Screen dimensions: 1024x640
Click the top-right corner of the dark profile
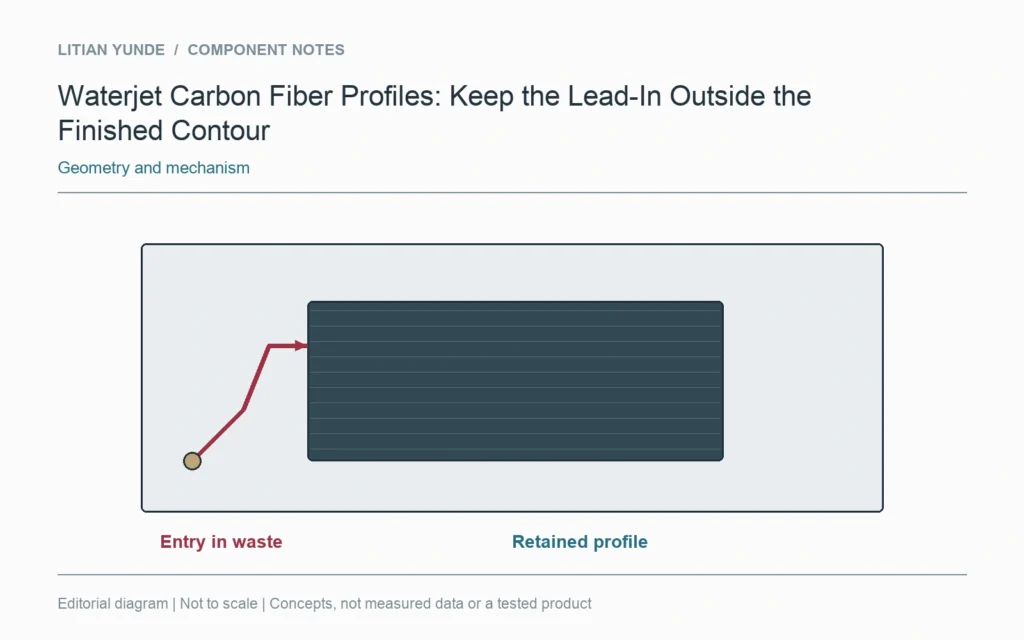[720, 305]
